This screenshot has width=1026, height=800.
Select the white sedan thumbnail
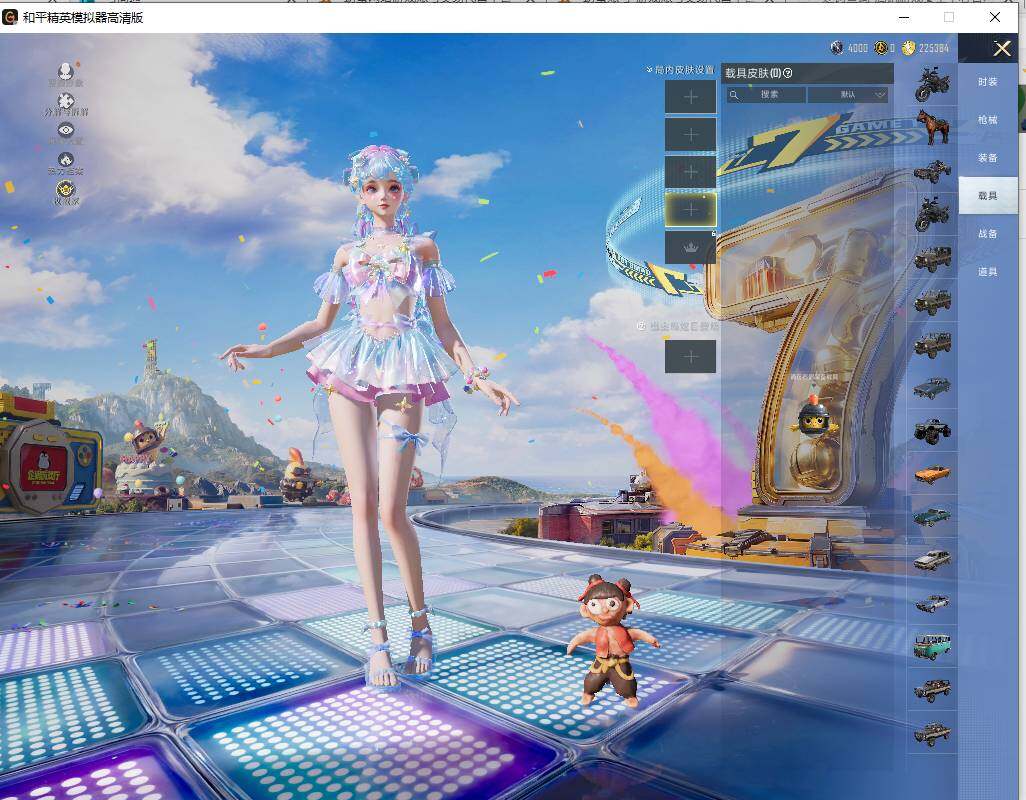click(x=932, y=560)
